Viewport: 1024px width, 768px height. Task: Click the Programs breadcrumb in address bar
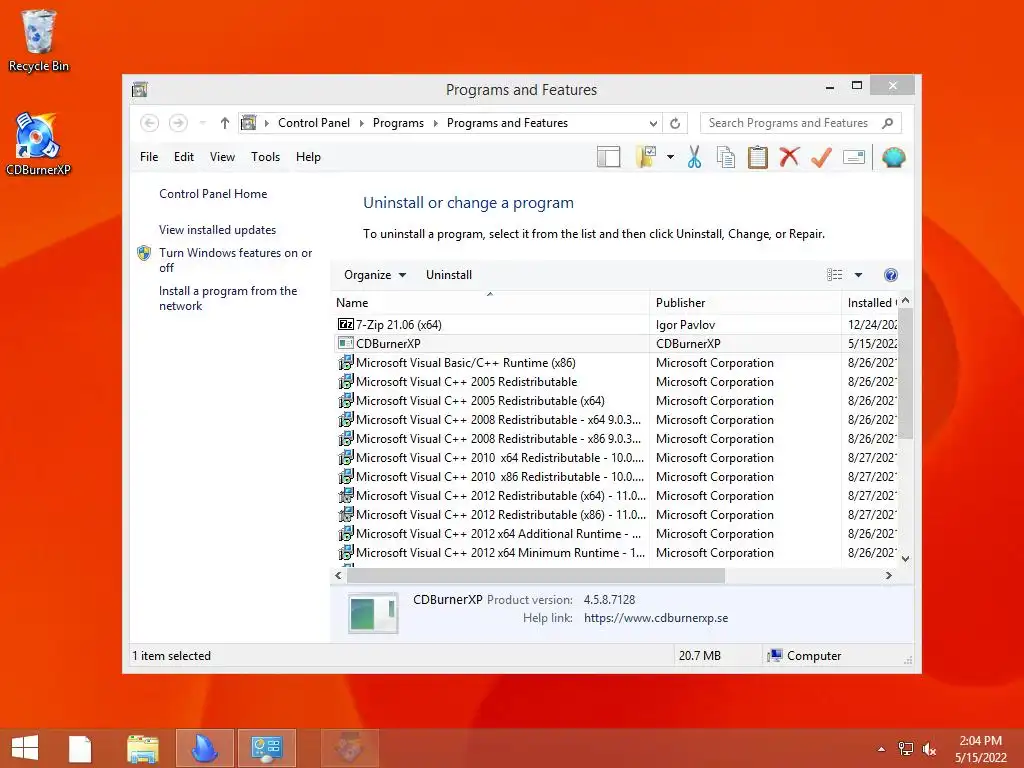coord(398,123)
